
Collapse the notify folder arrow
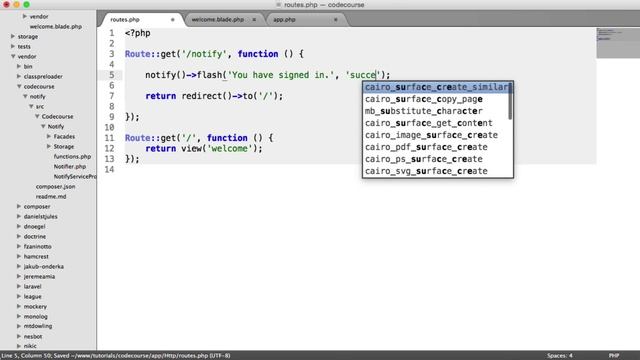tap(25, 96)
